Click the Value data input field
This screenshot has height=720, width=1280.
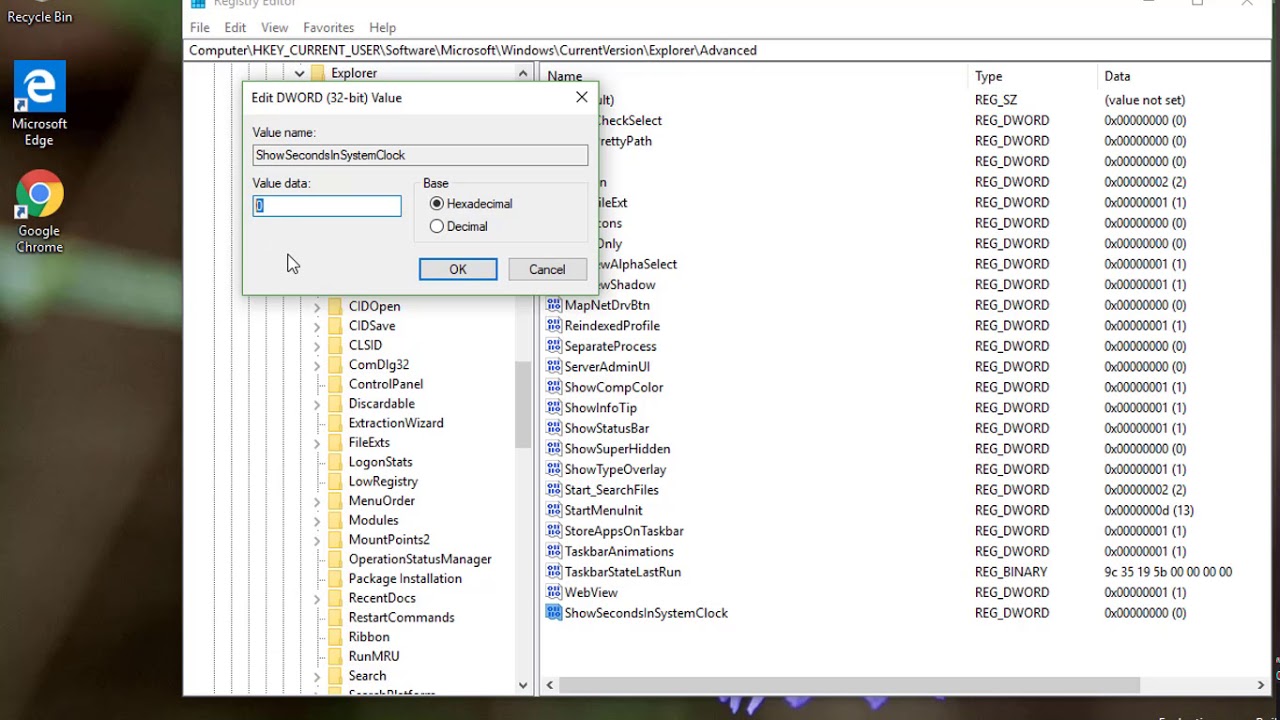pos(327,205)
